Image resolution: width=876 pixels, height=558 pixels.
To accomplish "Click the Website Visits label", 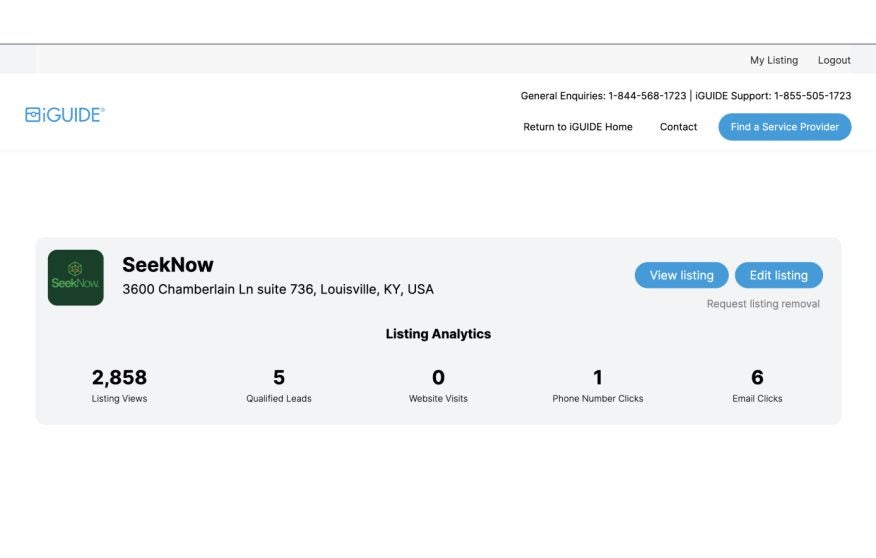I will [438, 399].
